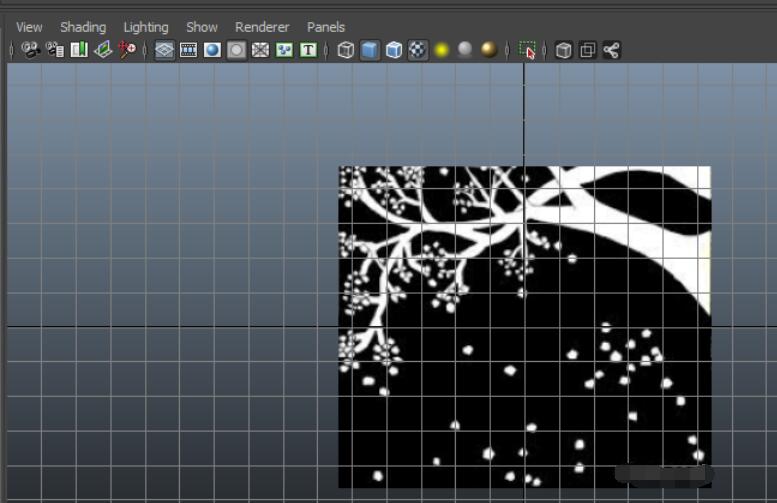Open the View menu
777x503 pixels.
tap(29, 27)
